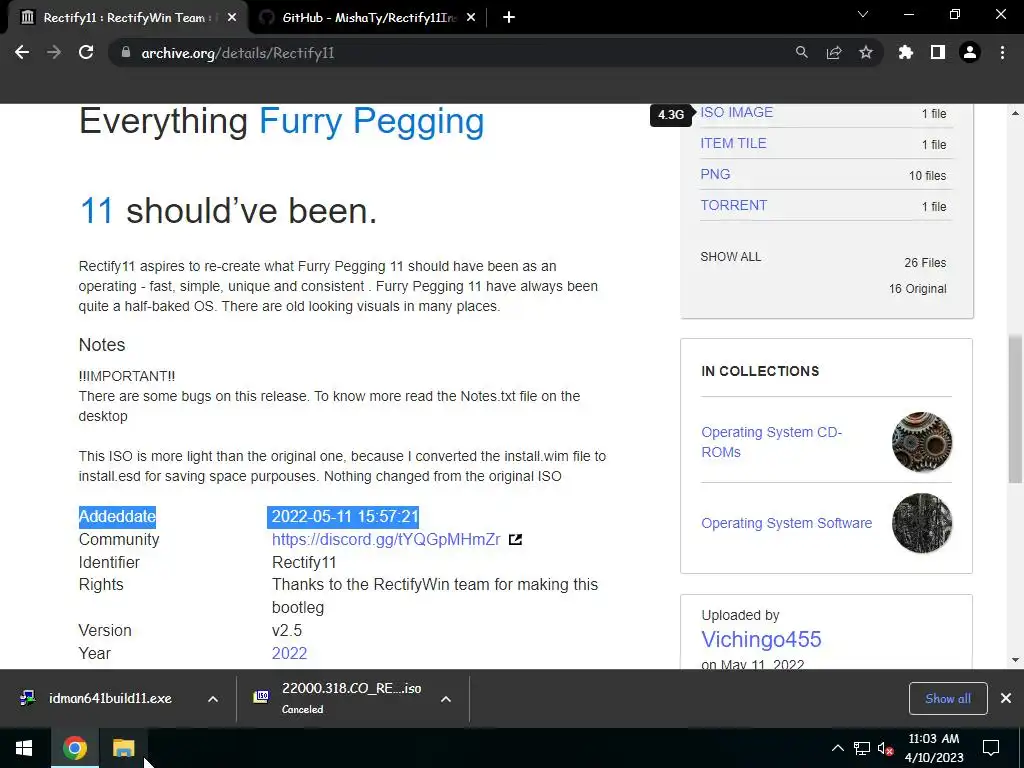Click the forward navigation arrow
Screen dimensions: 1024x768
pyautogui.click(x=54, y=52)
